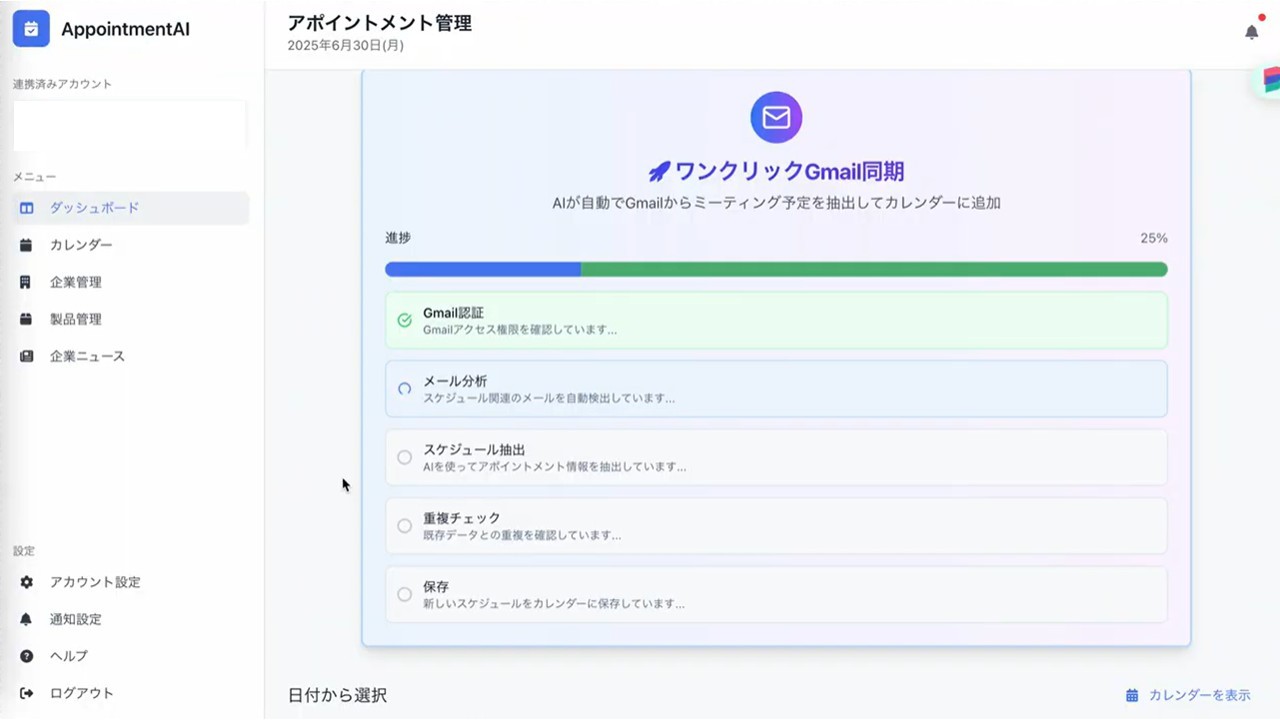Image resolution: width=1280 pixels, height=720 pixels.
Task: Select the メール分析 step card
Action: click(x=776, y=389)
